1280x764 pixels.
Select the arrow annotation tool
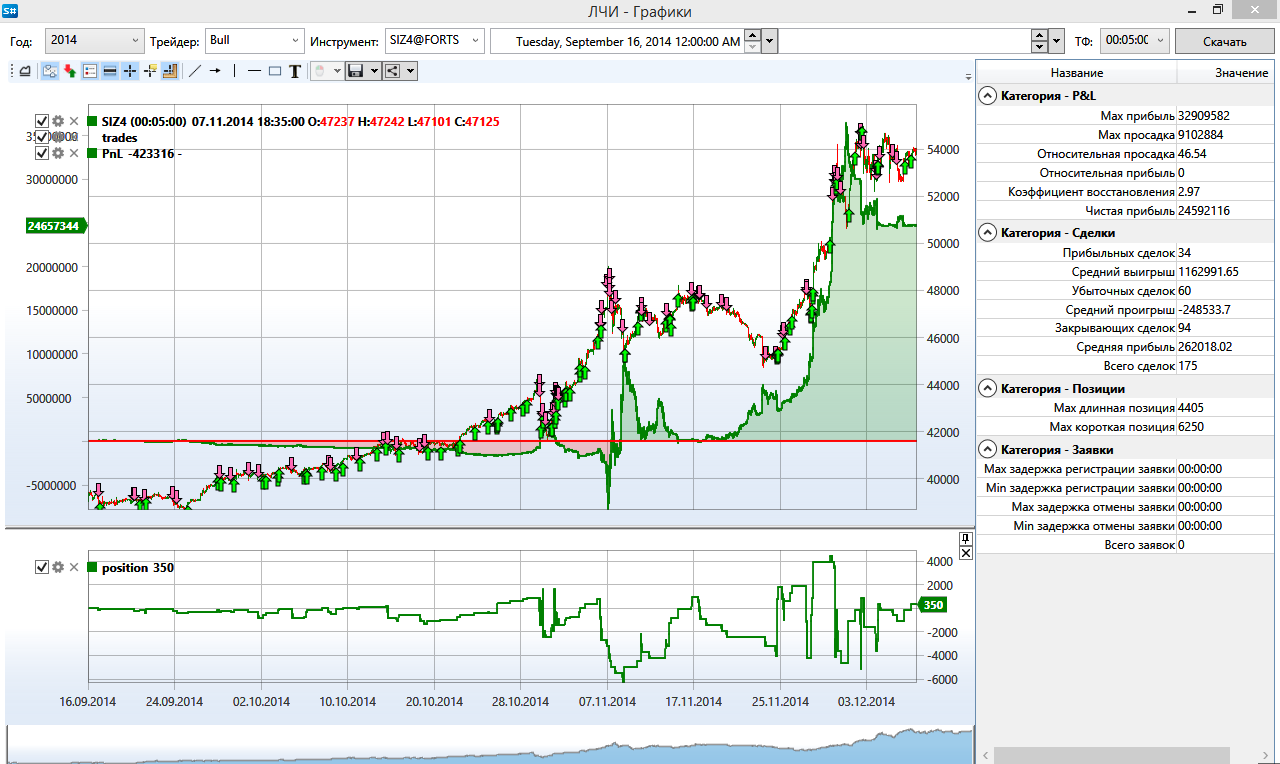(x=215, y=71)
